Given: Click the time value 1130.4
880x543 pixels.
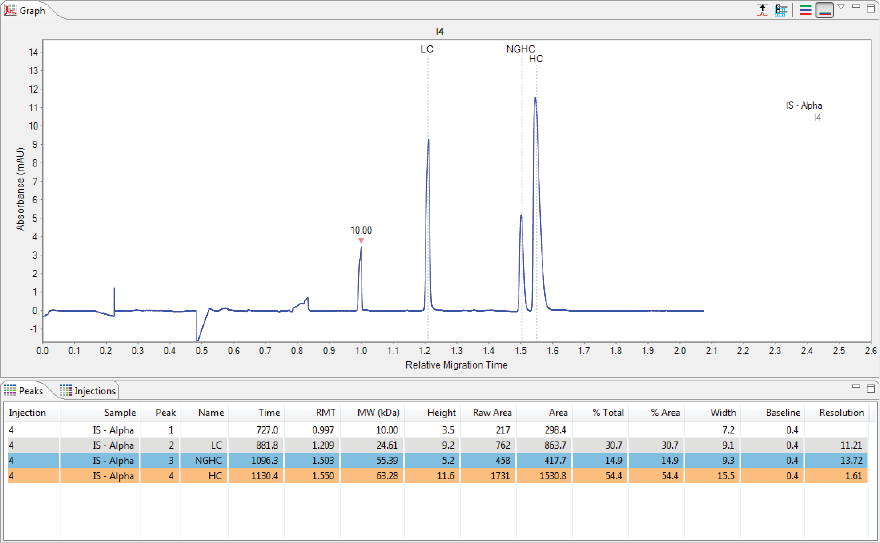Looking at the screenshot, I should pyautogui.click(x=264, y=476).
